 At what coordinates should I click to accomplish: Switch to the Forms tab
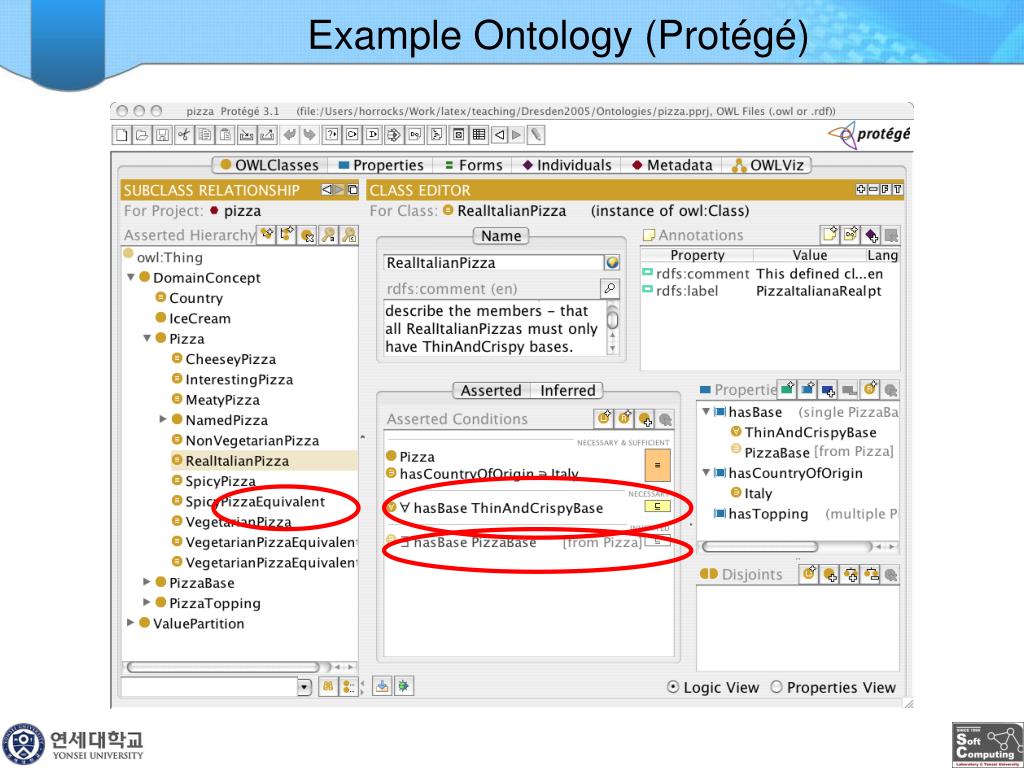click(x=473, y=165)
